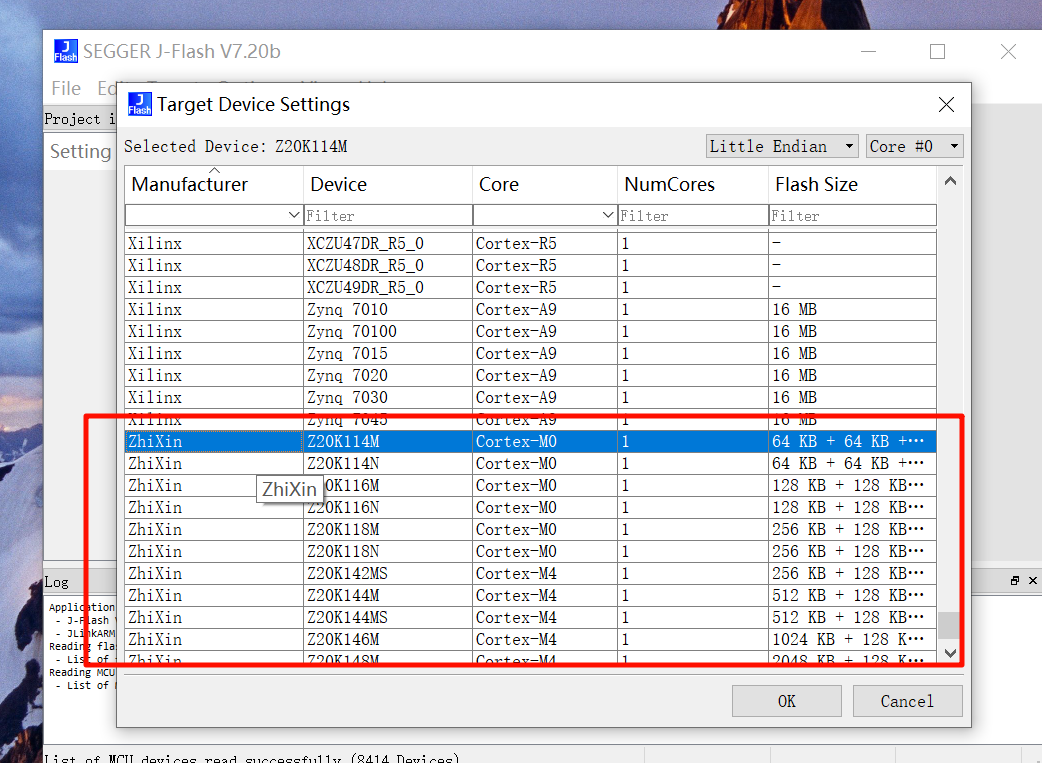
Task: Minimize the J-Flash main window
Action: 868,51
